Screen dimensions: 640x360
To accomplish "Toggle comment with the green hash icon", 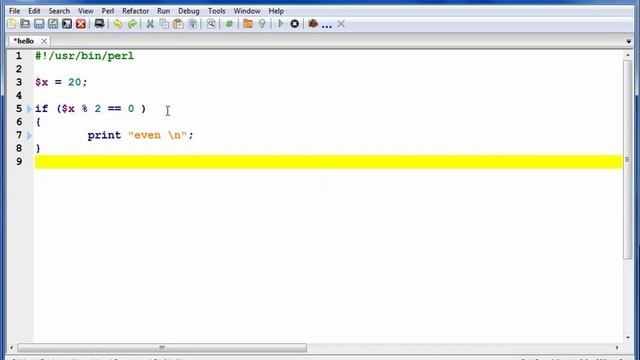I will coord(229,24).
